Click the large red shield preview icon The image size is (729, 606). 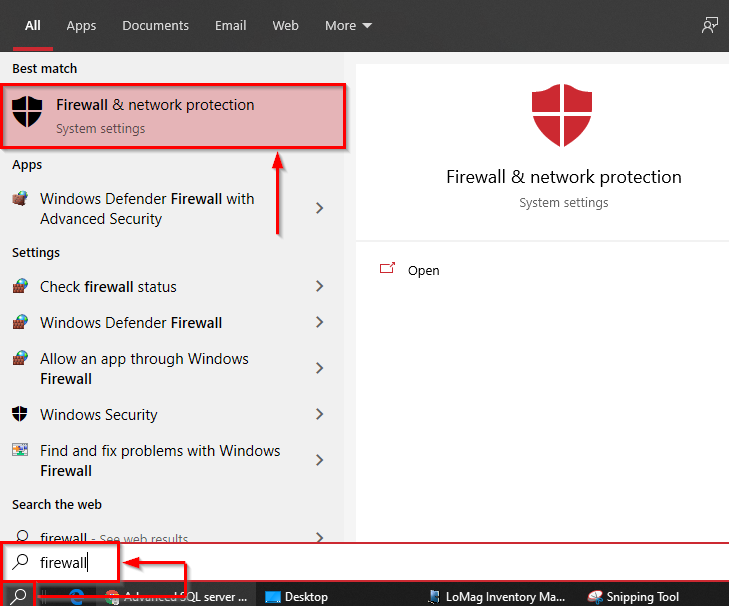point(562,115)
